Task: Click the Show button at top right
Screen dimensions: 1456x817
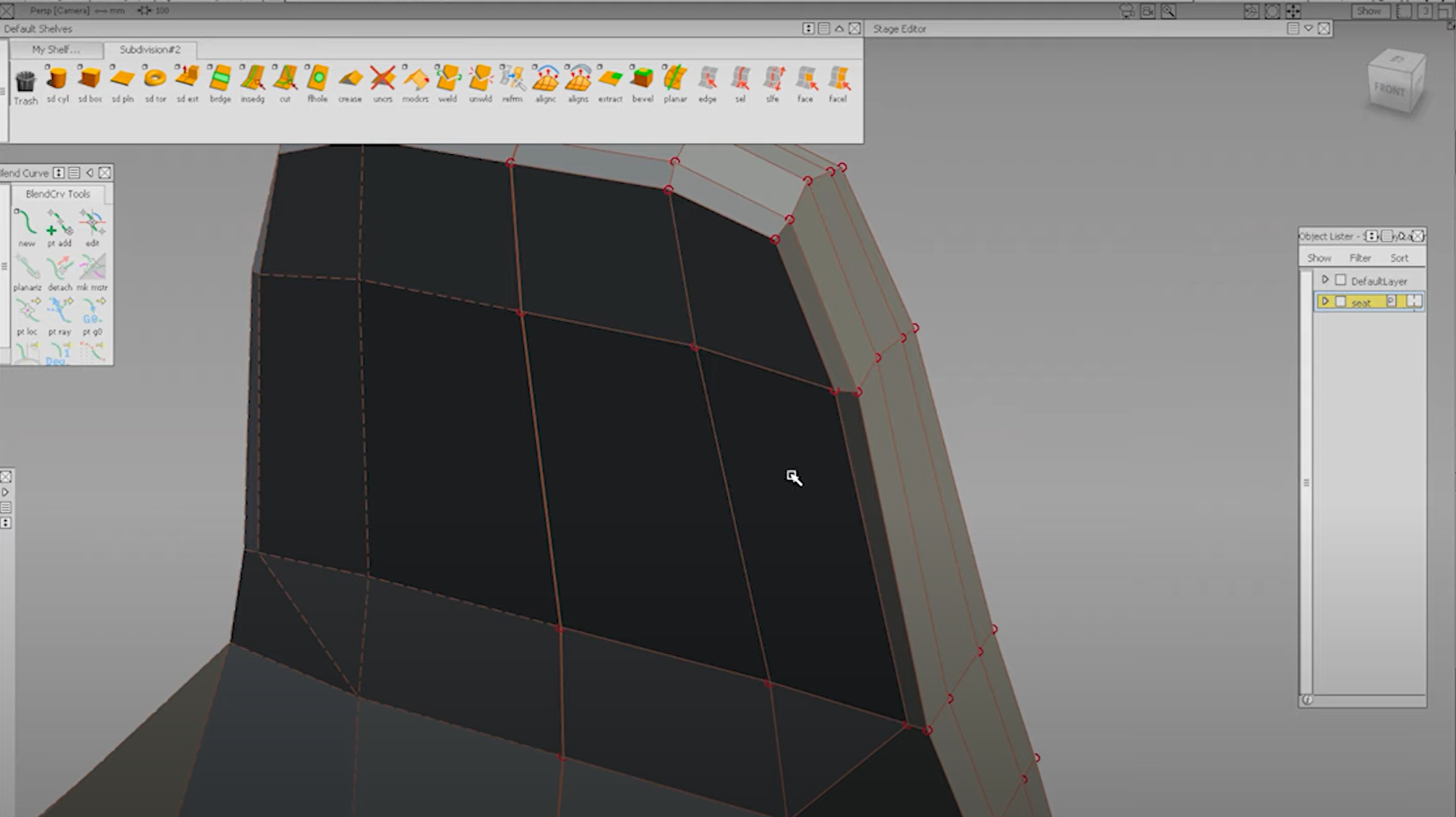Action: (1369, 11)
